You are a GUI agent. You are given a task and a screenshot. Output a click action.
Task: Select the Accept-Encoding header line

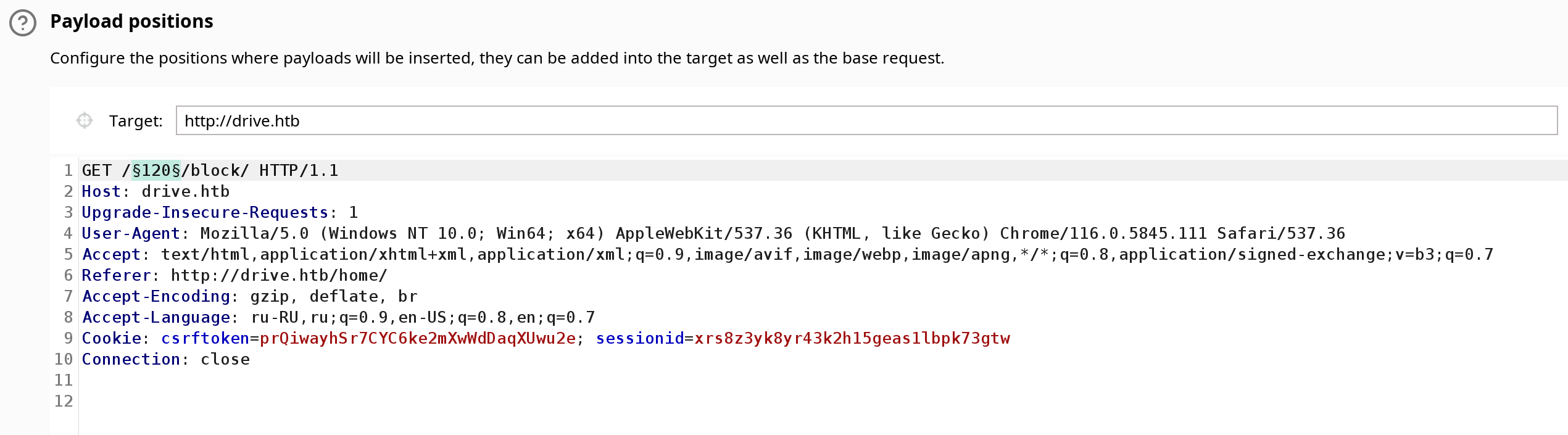pyautogui.click(x=250, y=296)
